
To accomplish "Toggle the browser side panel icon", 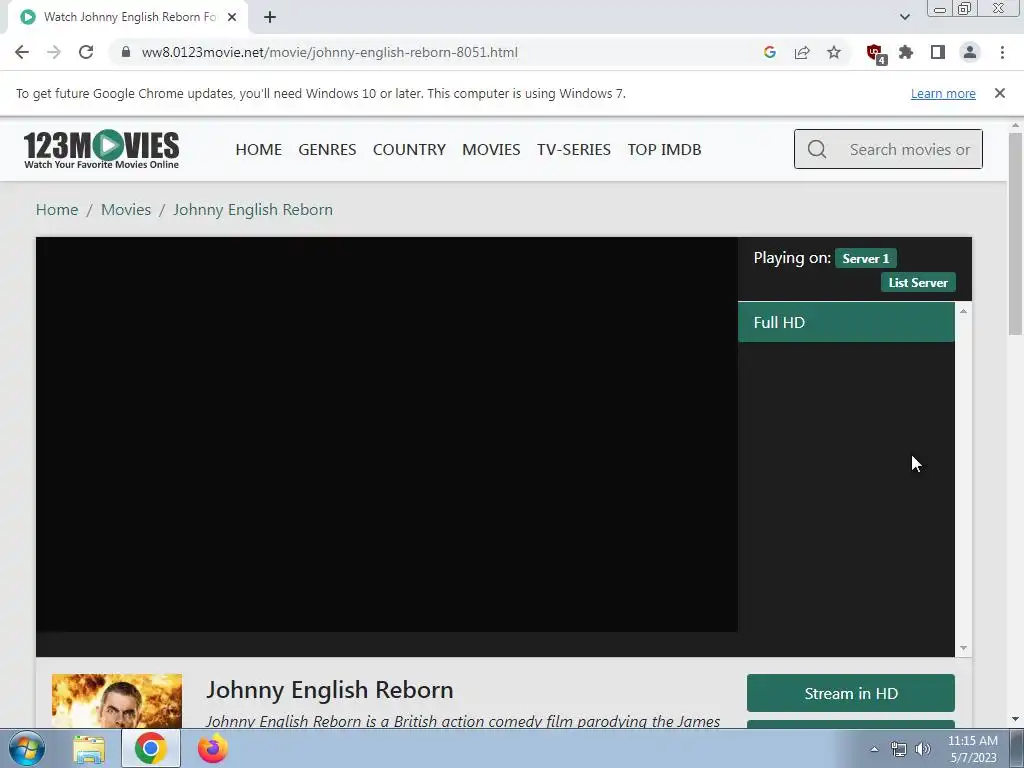I will pos(938,52).
